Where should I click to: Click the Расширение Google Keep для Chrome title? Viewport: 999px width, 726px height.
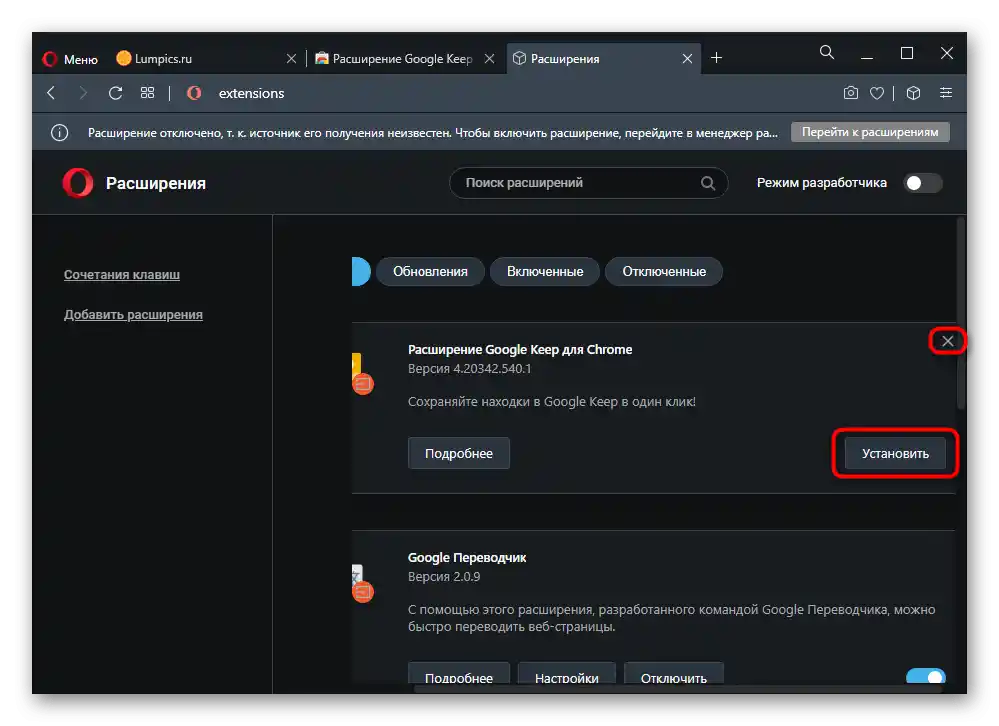[x=520, y=350]
